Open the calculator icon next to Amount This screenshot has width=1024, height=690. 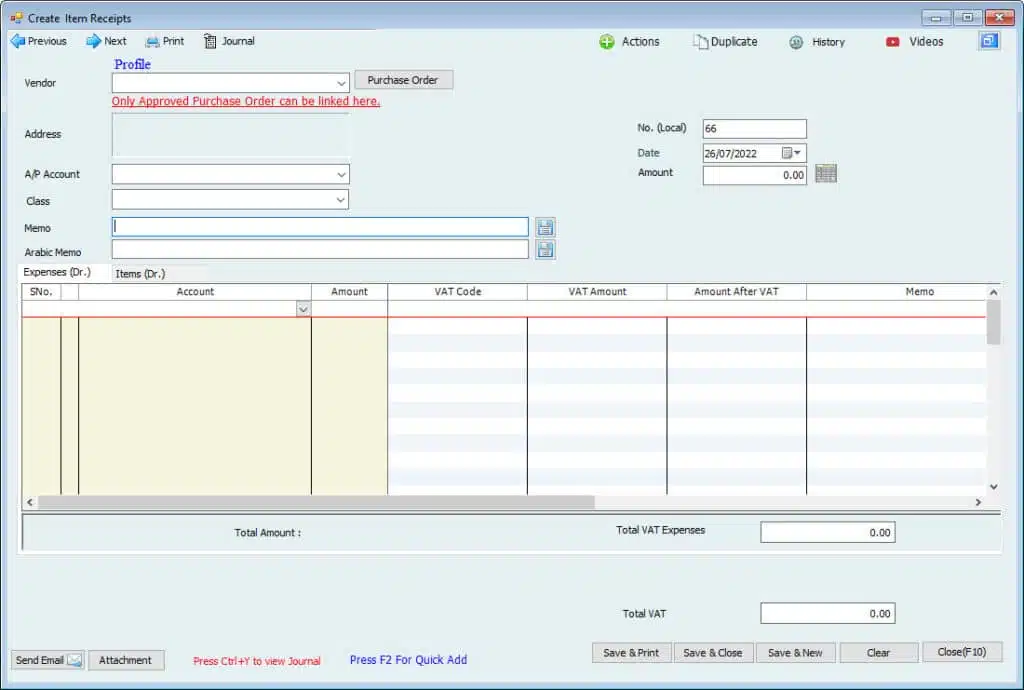(x=825, y=174)
